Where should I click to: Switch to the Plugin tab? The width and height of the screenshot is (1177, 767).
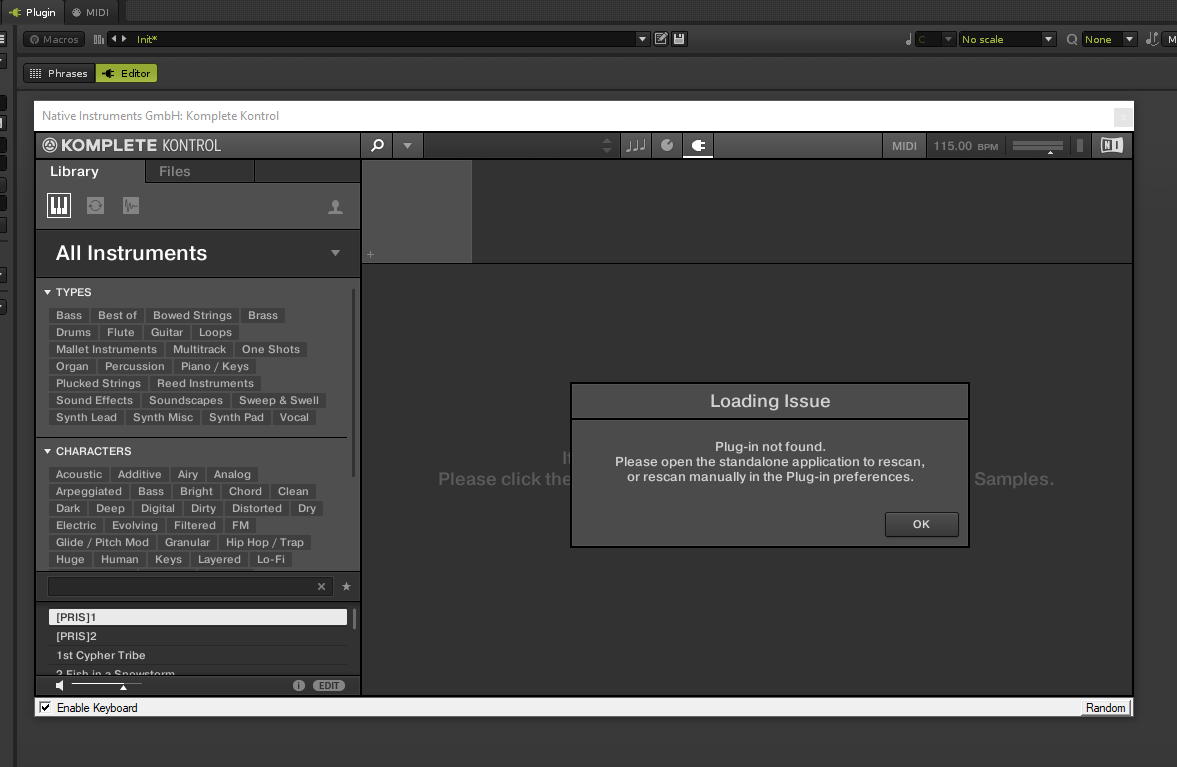point(32,12)
